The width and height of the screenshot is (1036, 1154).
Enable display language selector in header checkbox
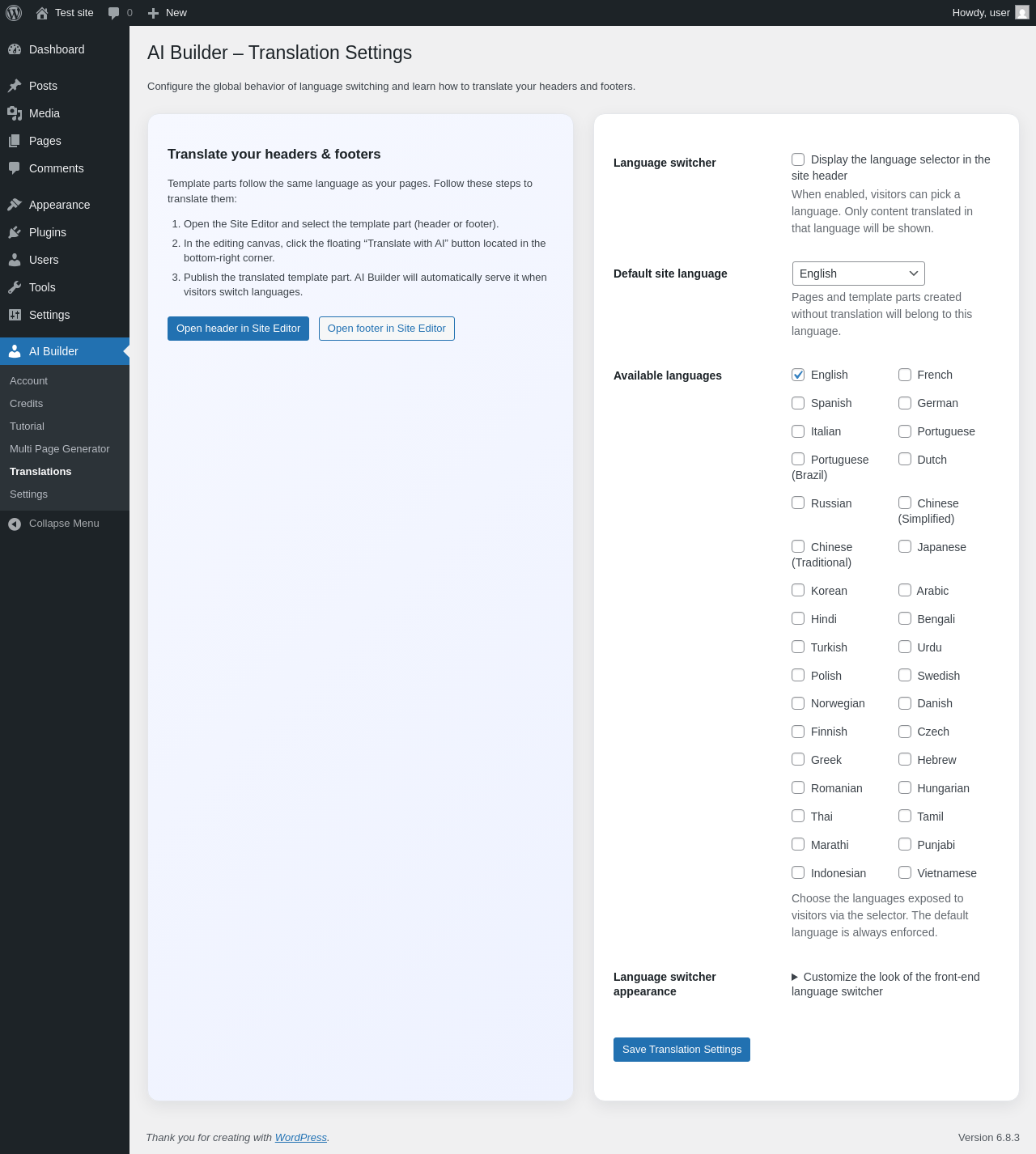point(798,159)
